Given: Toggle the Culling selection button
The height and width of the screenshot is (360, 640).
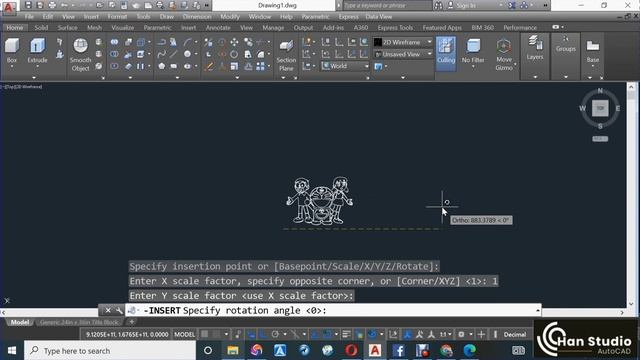Looking at the screenshot, I should tap(446, 52).
